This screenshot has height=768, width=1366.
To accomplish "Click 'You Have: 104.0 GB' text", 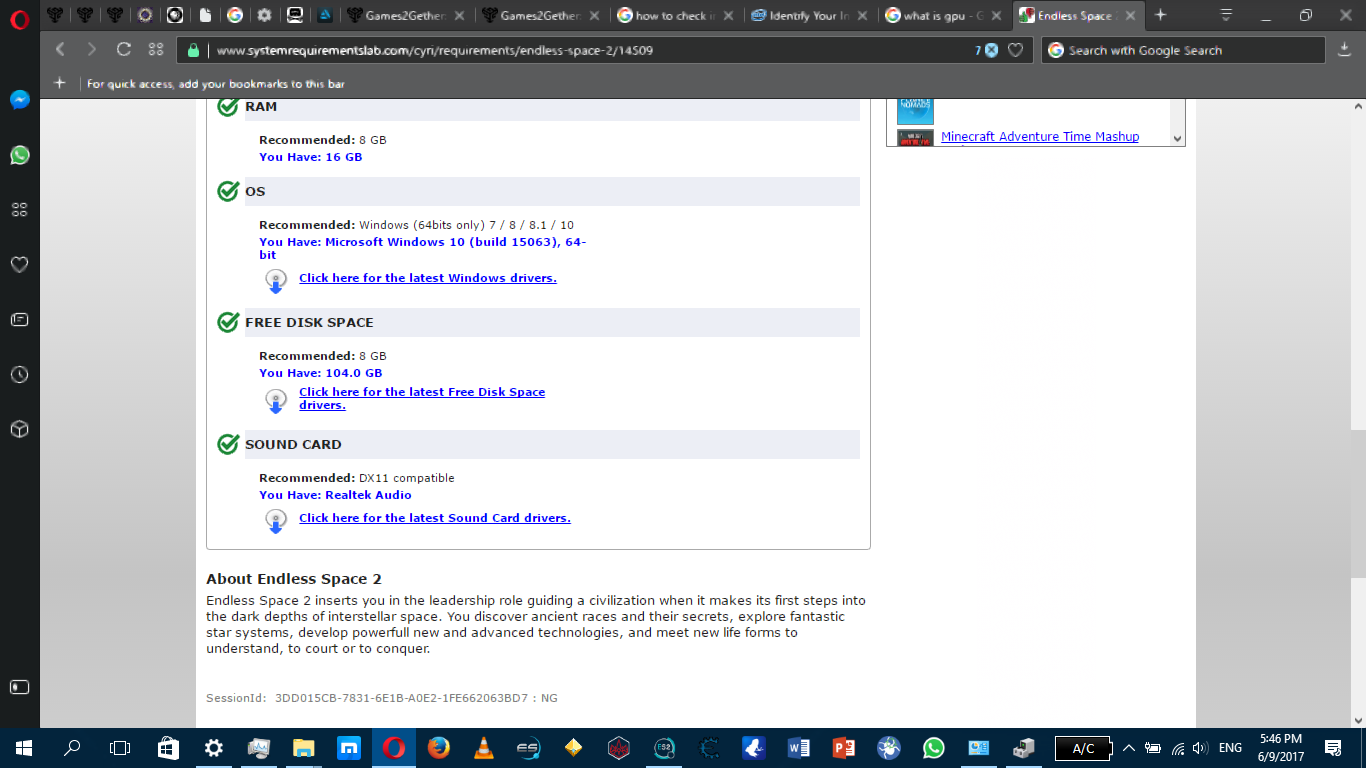I will 320,373.
